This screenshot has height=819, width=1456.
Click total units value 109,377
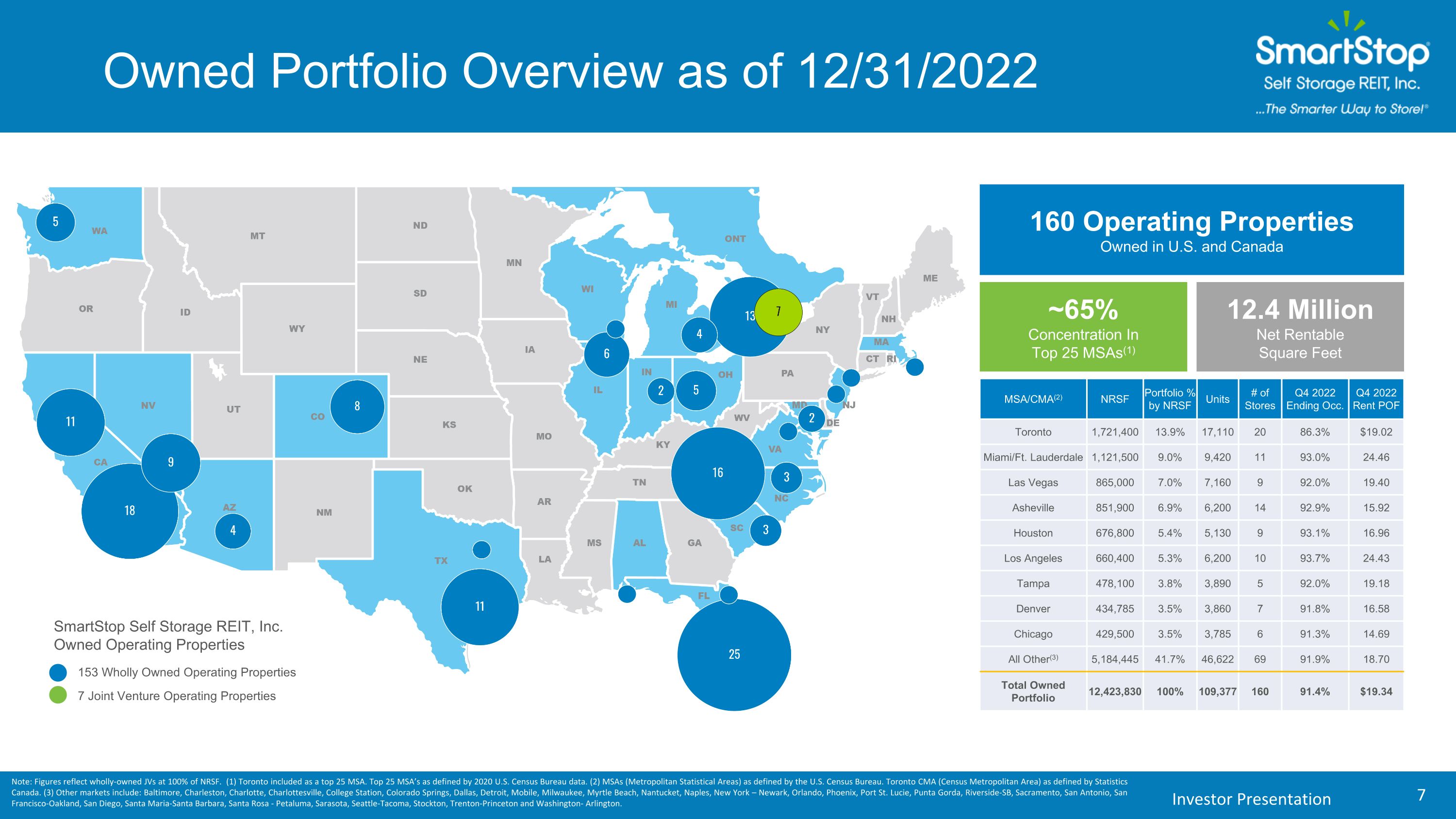pos(1218,692)
